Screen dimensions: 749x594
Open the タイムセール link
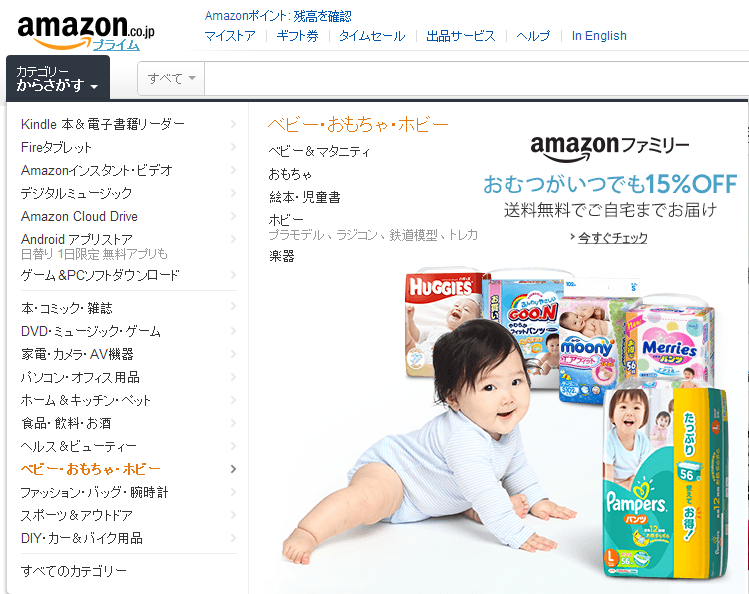click(x=372, y=36)
